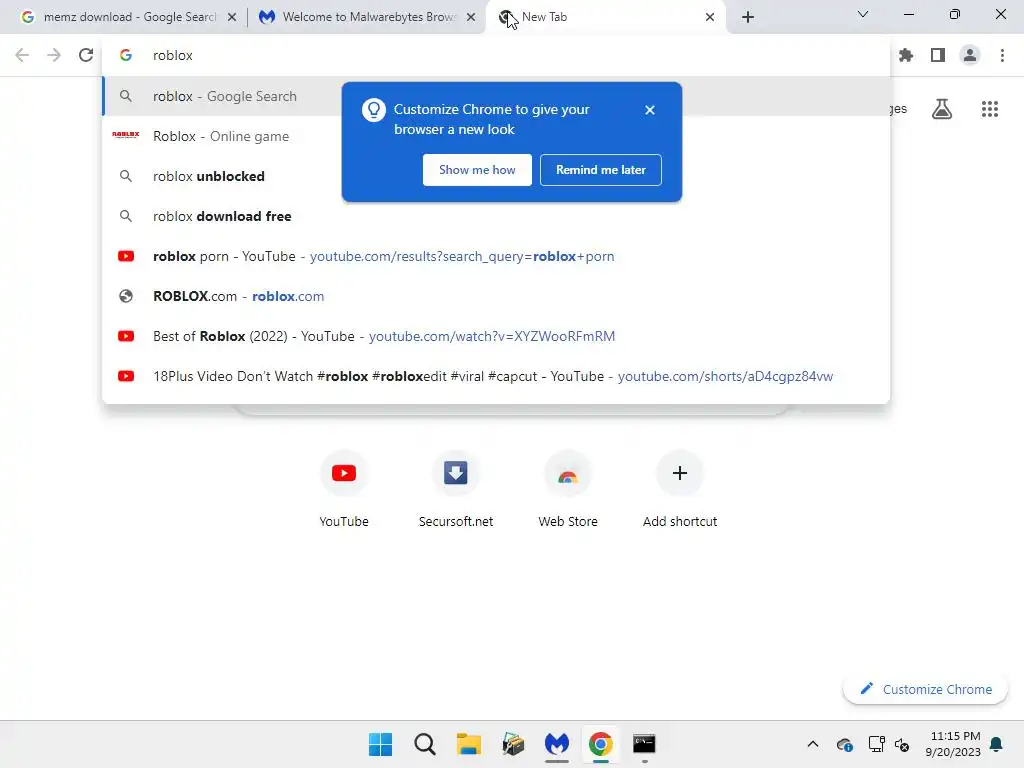
Task: Toggle the Chrome side panel icon
Action: (938, 56)
